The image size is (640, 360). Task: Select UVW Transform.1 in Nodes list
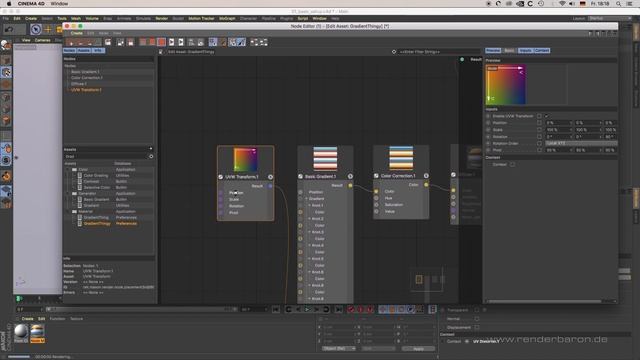point(87,90)
